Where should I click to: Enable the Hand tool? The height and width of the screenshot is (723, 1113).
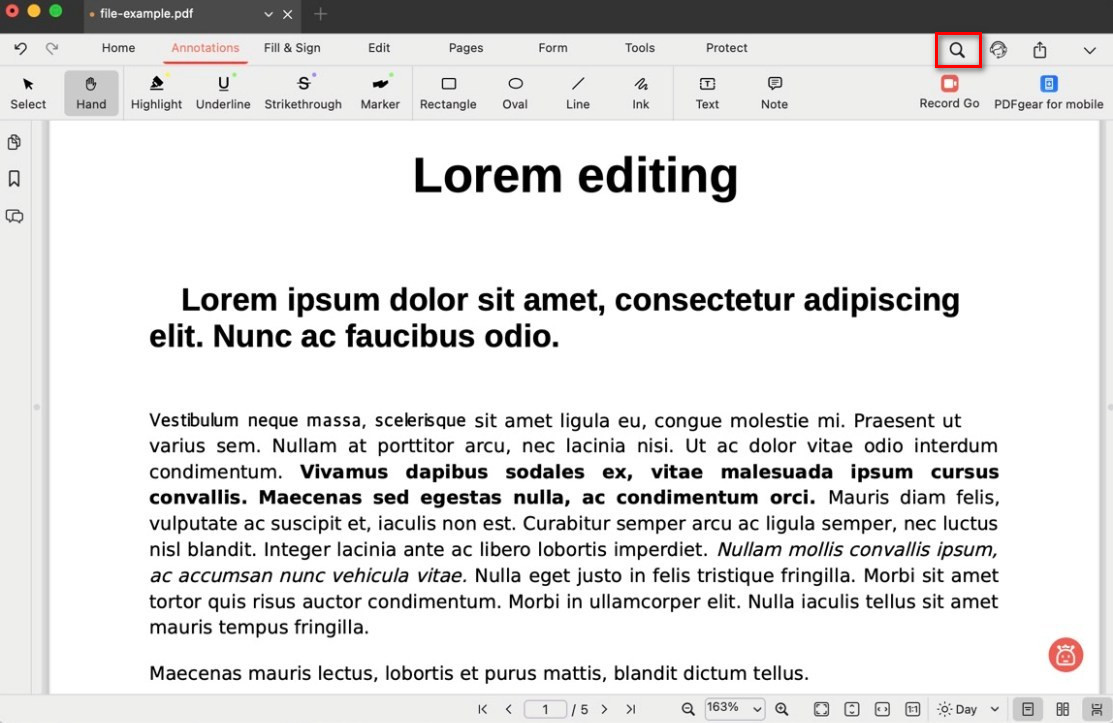click(x=91, y=92)
